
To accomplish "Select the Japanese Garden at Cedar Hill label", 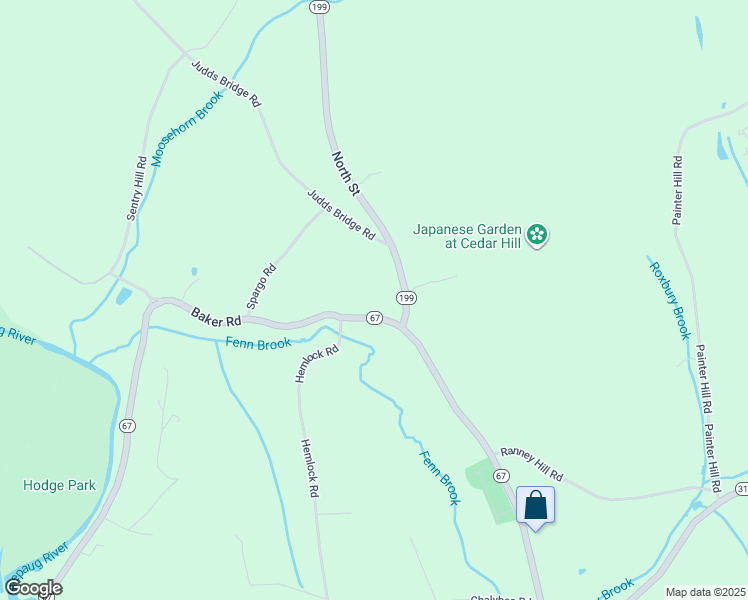I will click(x=467, y=236).
